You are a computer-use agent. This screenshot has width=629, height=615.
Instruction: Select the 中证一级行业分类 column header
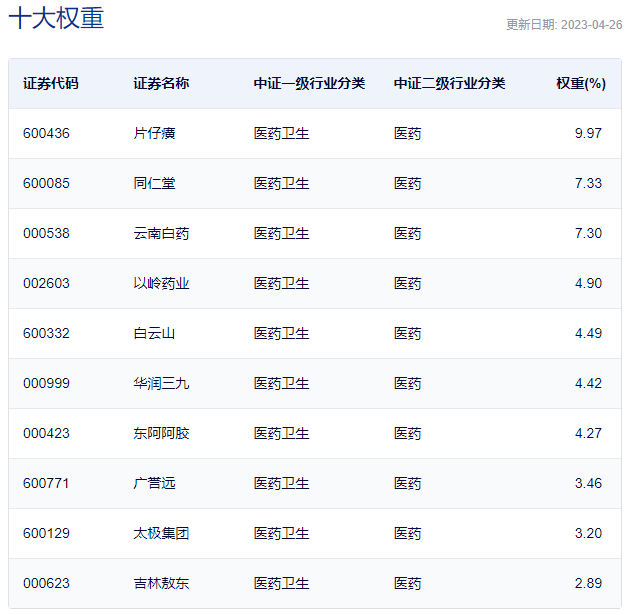[x=309, y=83]
